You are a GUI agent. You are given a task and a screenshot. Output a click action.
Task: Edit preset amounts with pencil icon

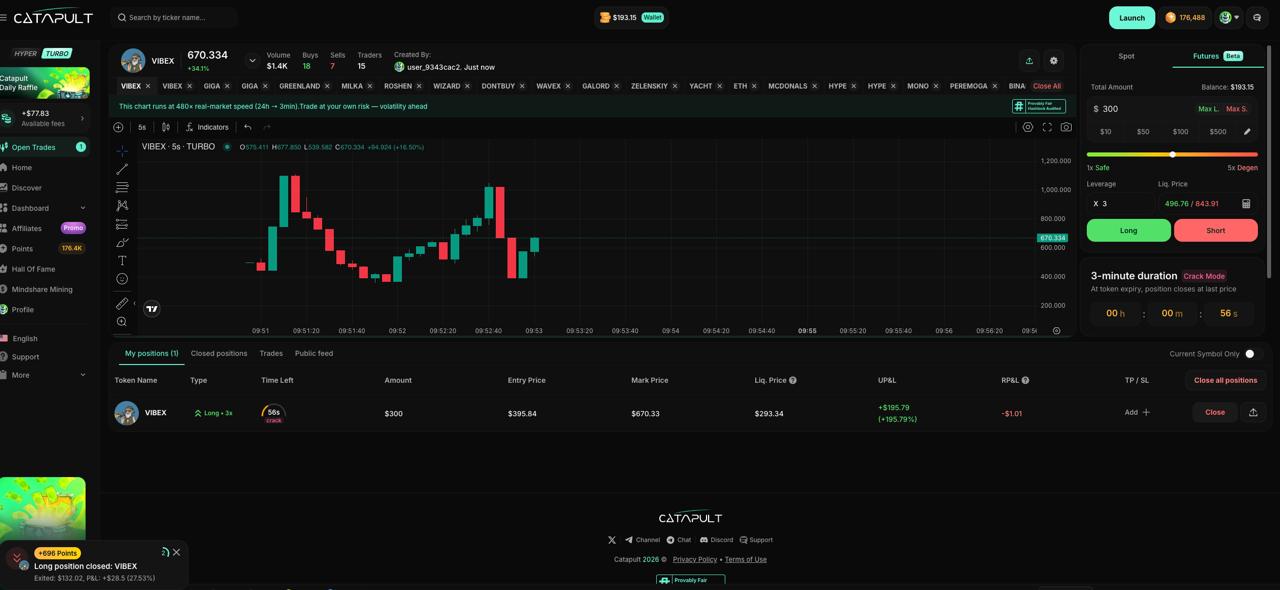[1247, 132]
